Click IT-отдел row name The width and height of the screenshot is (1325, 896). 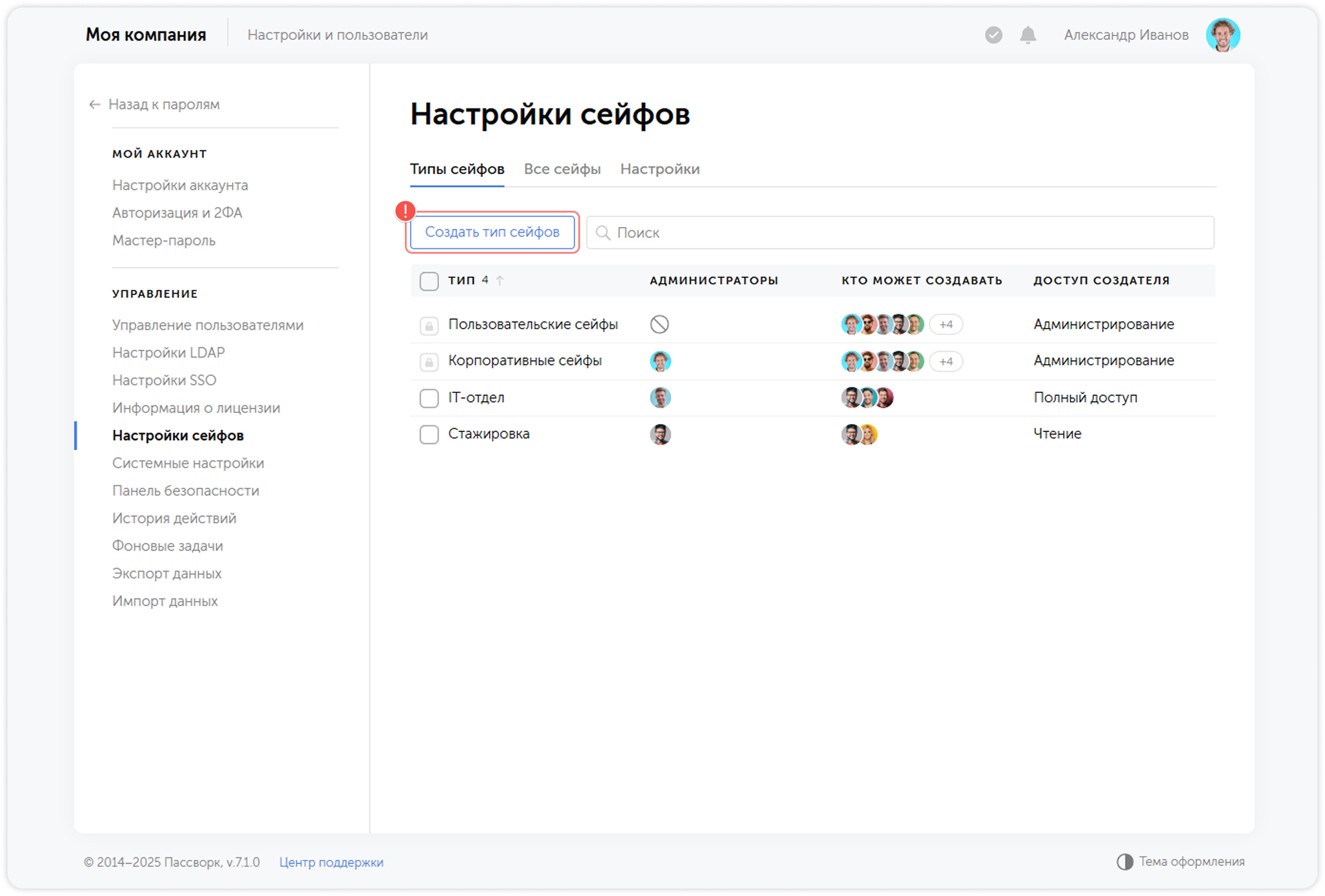477,397
